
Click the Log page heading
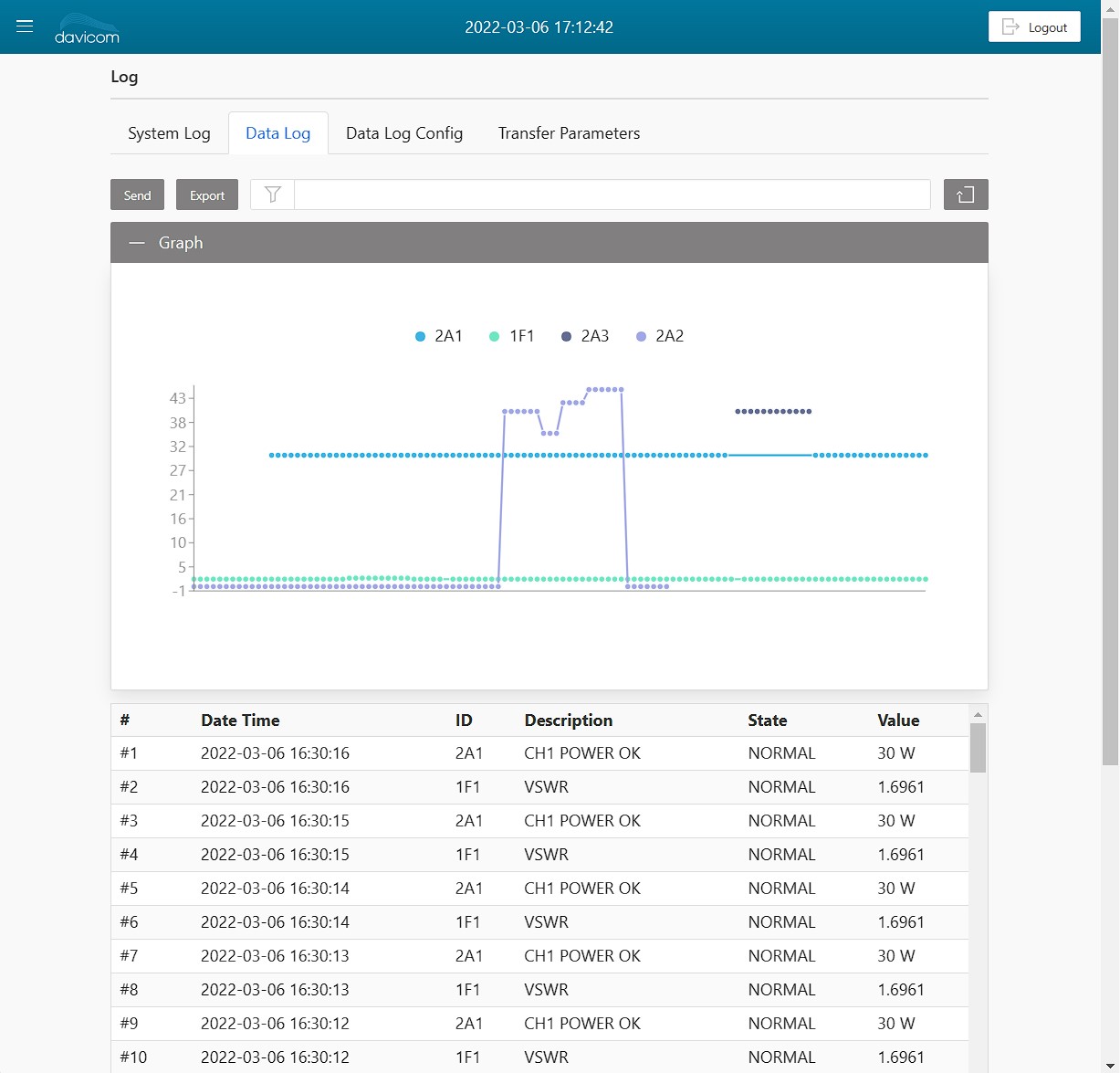click(124, 77)
